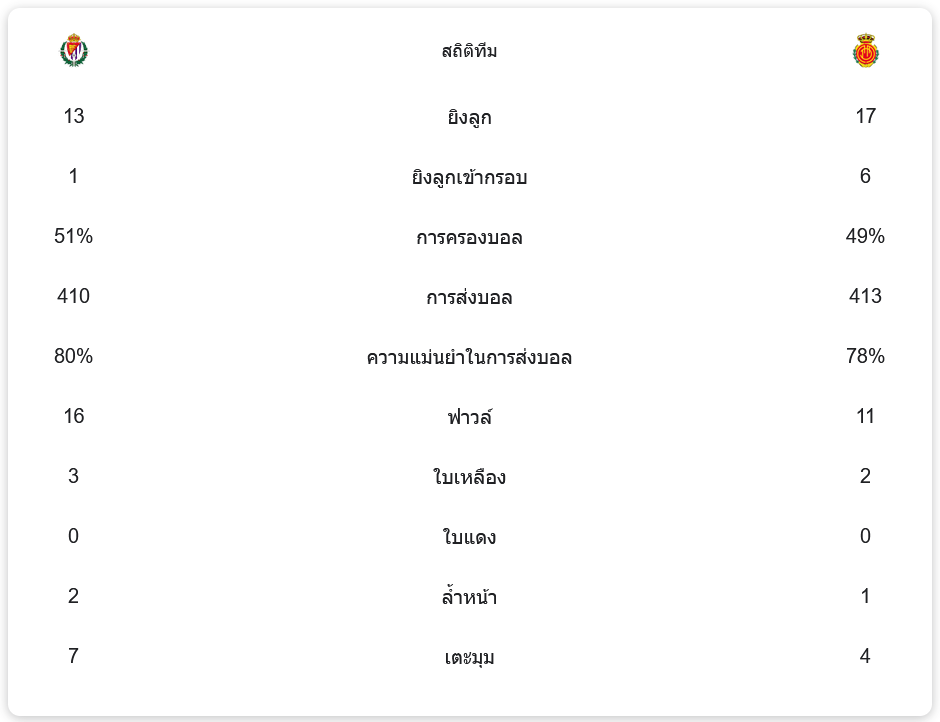Screen dimensions: 940x722
Task: Choose the เตะมุม corners label
Action: click(x=469, y=657)
